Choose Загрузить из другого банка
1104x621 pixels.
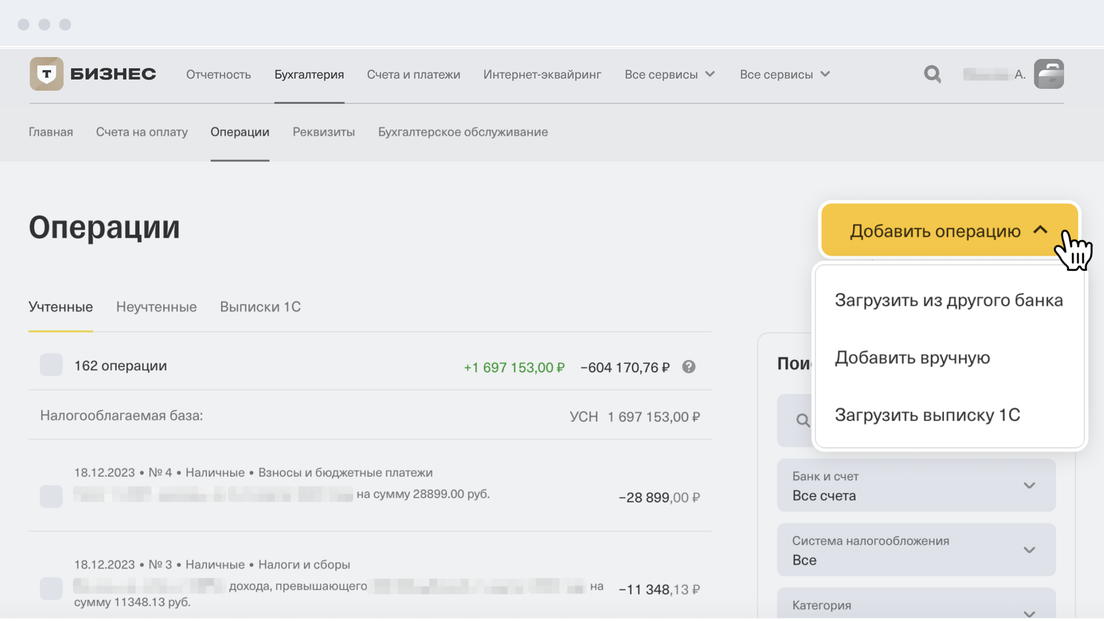948,300
